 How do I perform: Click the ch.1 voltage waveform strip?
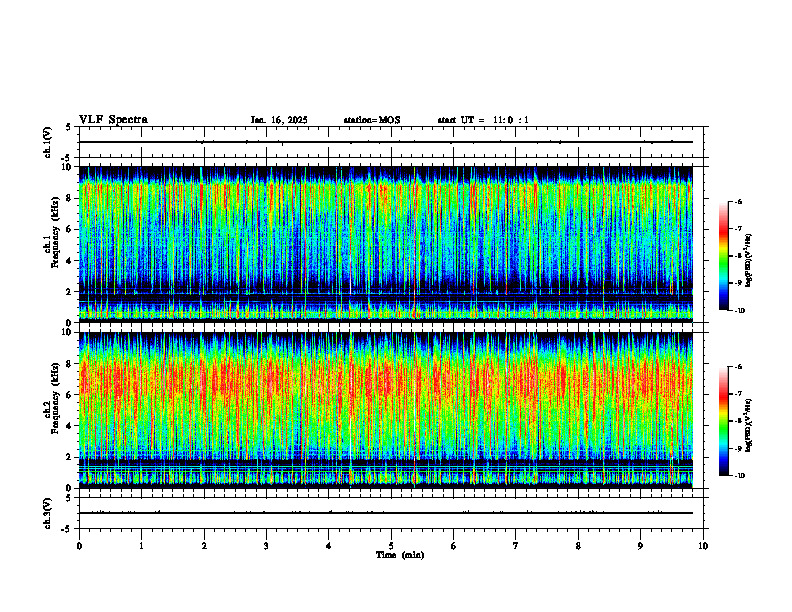(391, 142)
